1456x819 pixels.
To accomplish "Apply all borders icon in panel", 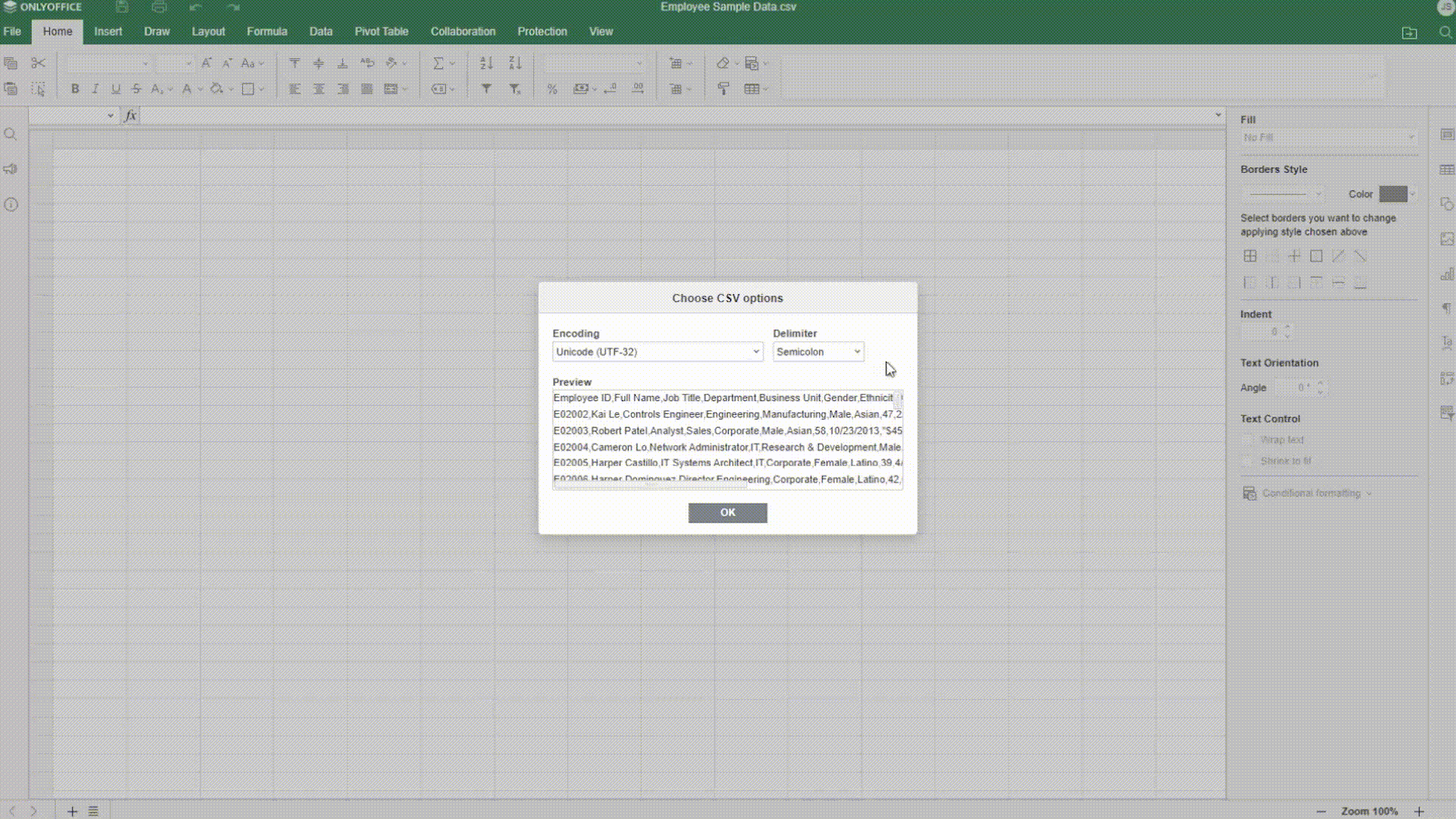I will click(x=1250, y=256).
